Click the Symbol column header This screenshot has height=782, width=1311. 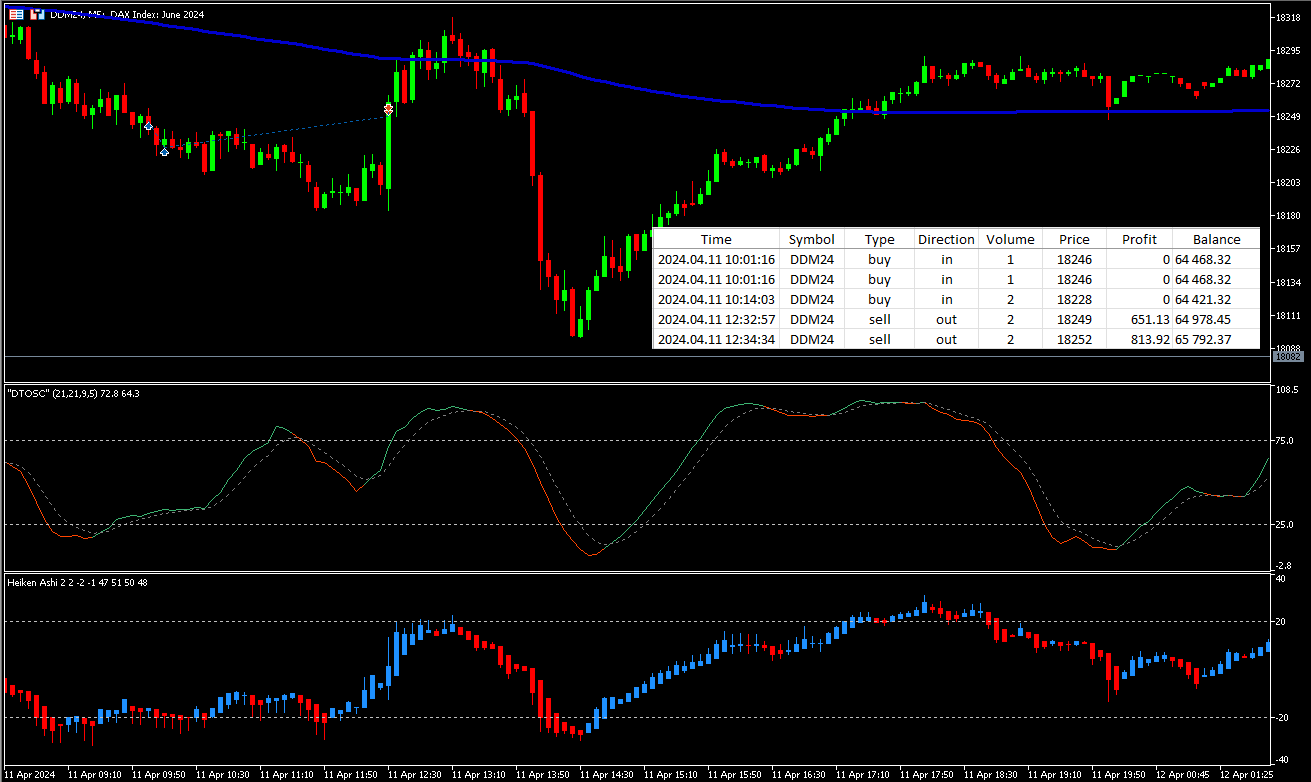point(811,239)
